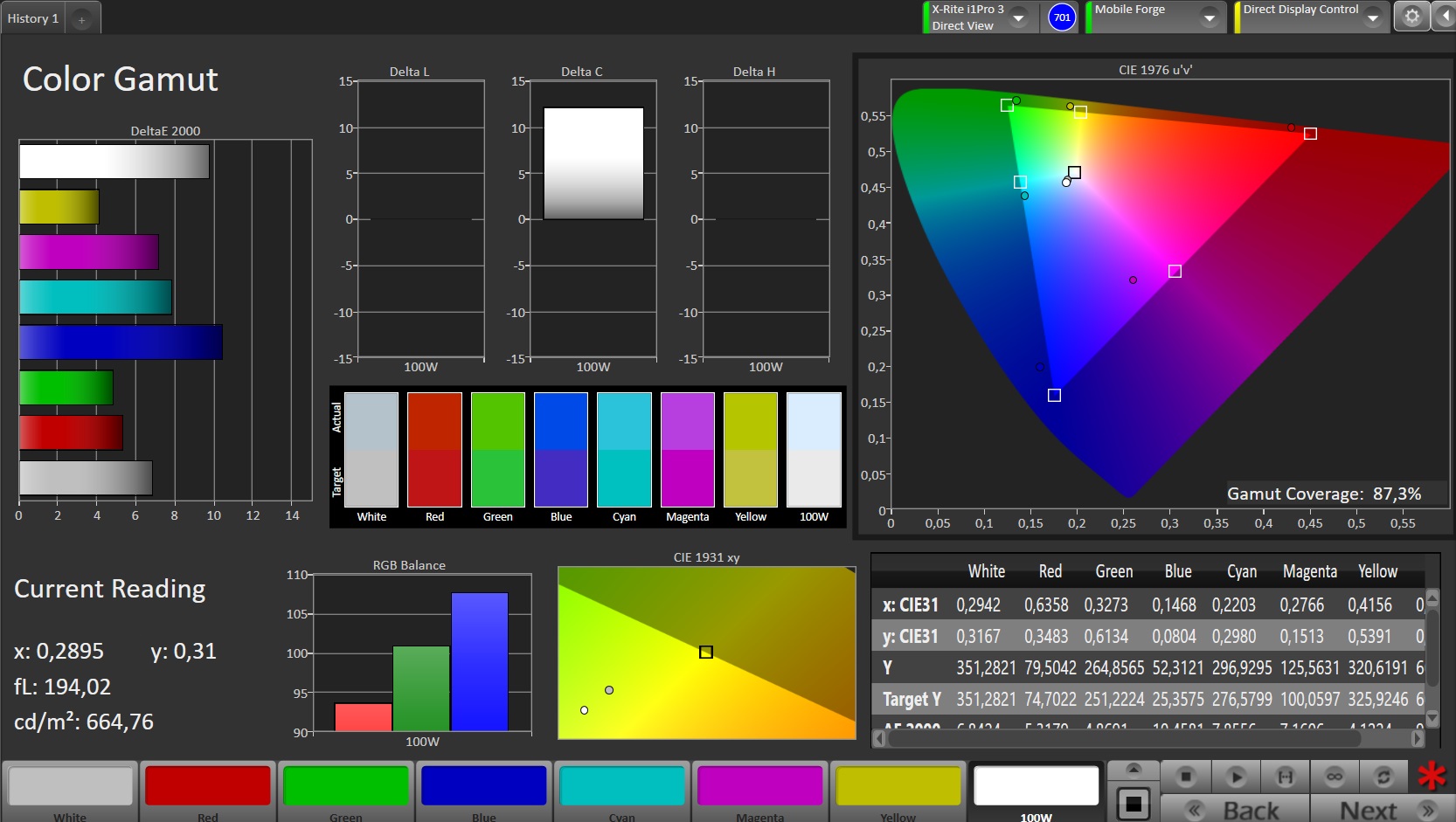Add a new history tab
1456x822 pixels.
81,19
